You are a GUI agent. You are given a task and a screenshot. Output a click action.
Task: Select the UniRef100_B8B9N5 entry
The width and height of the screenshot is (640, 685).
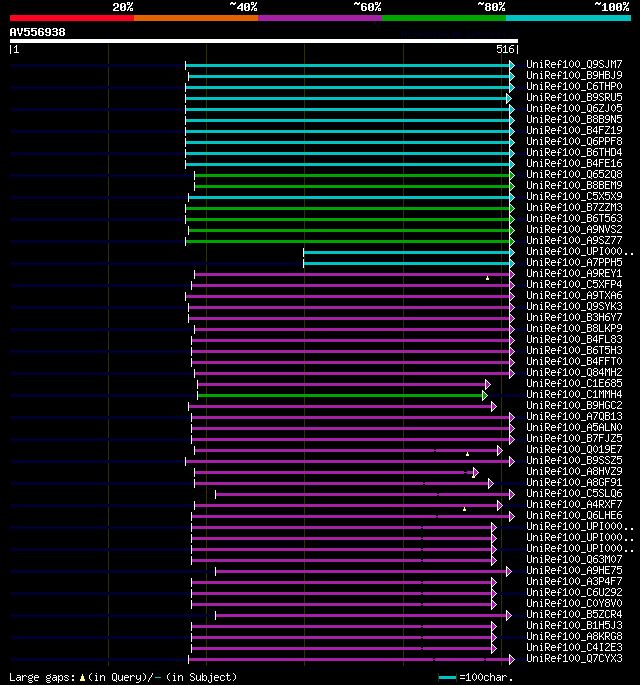click(574, 120)
